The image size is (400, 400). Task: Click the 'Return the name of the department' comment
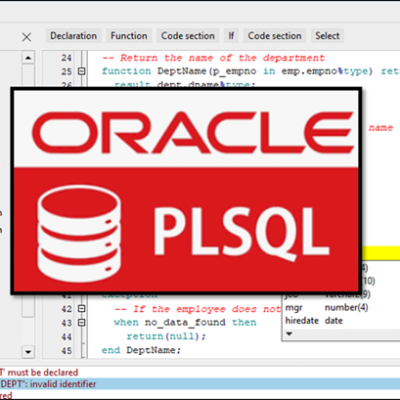tap(213, 58)
